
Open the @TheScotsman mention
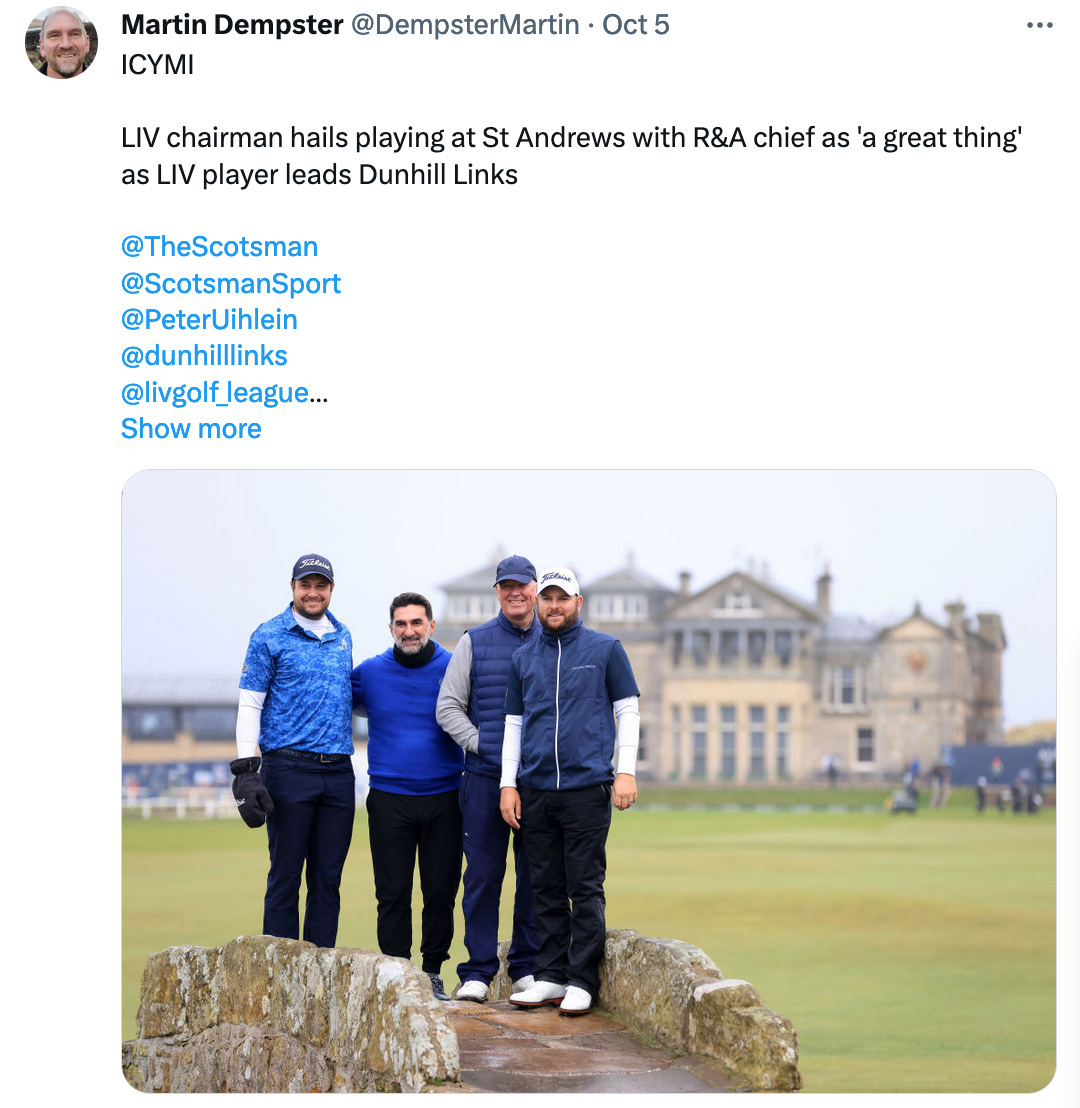point(220,247)
